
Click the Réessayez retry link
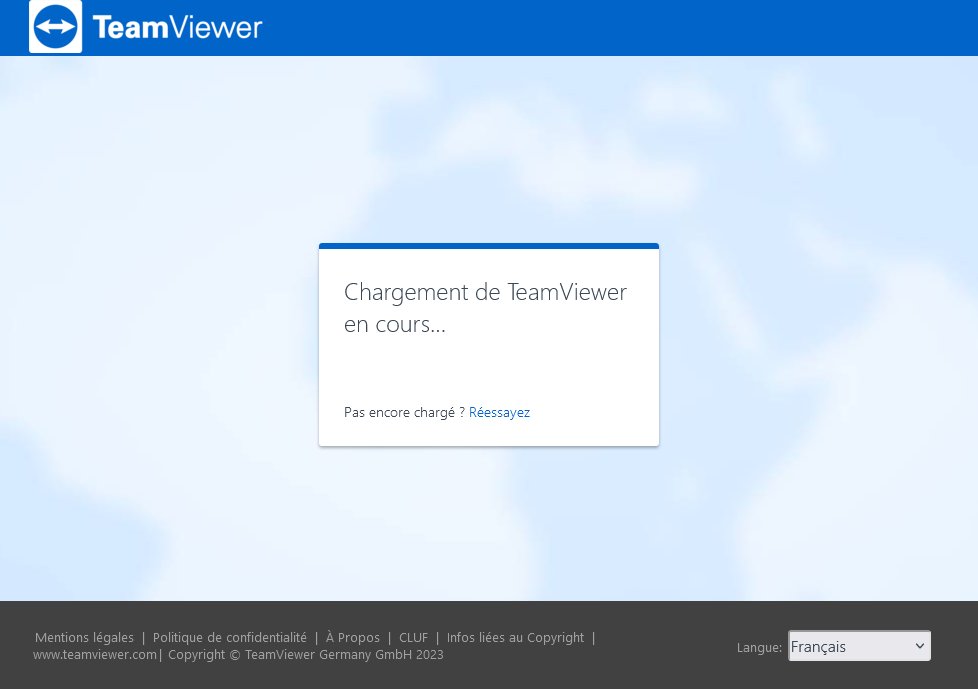tap(499, 412)
